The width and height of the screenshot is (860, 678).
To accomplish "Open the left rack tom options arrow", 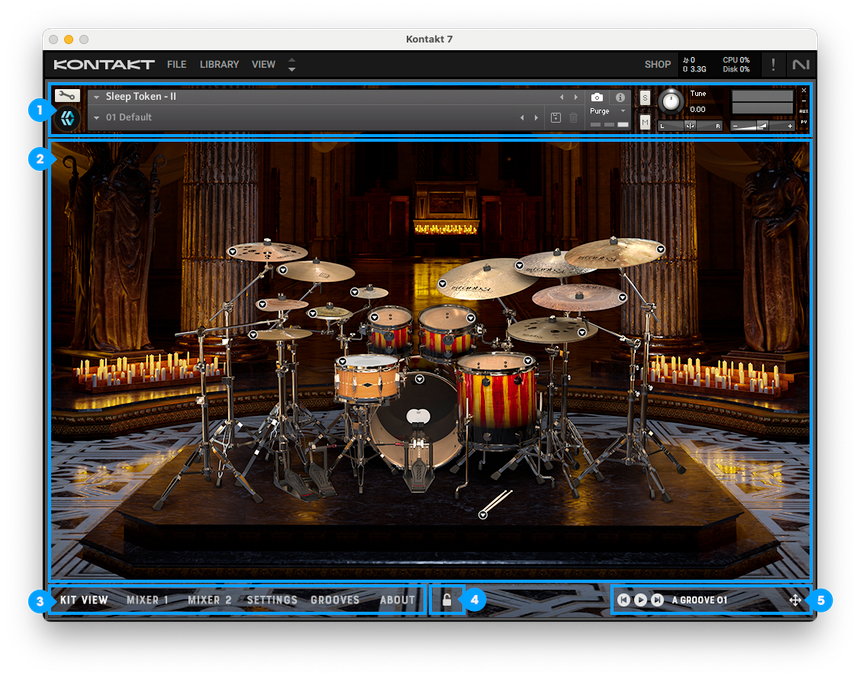I will [375, 317].
